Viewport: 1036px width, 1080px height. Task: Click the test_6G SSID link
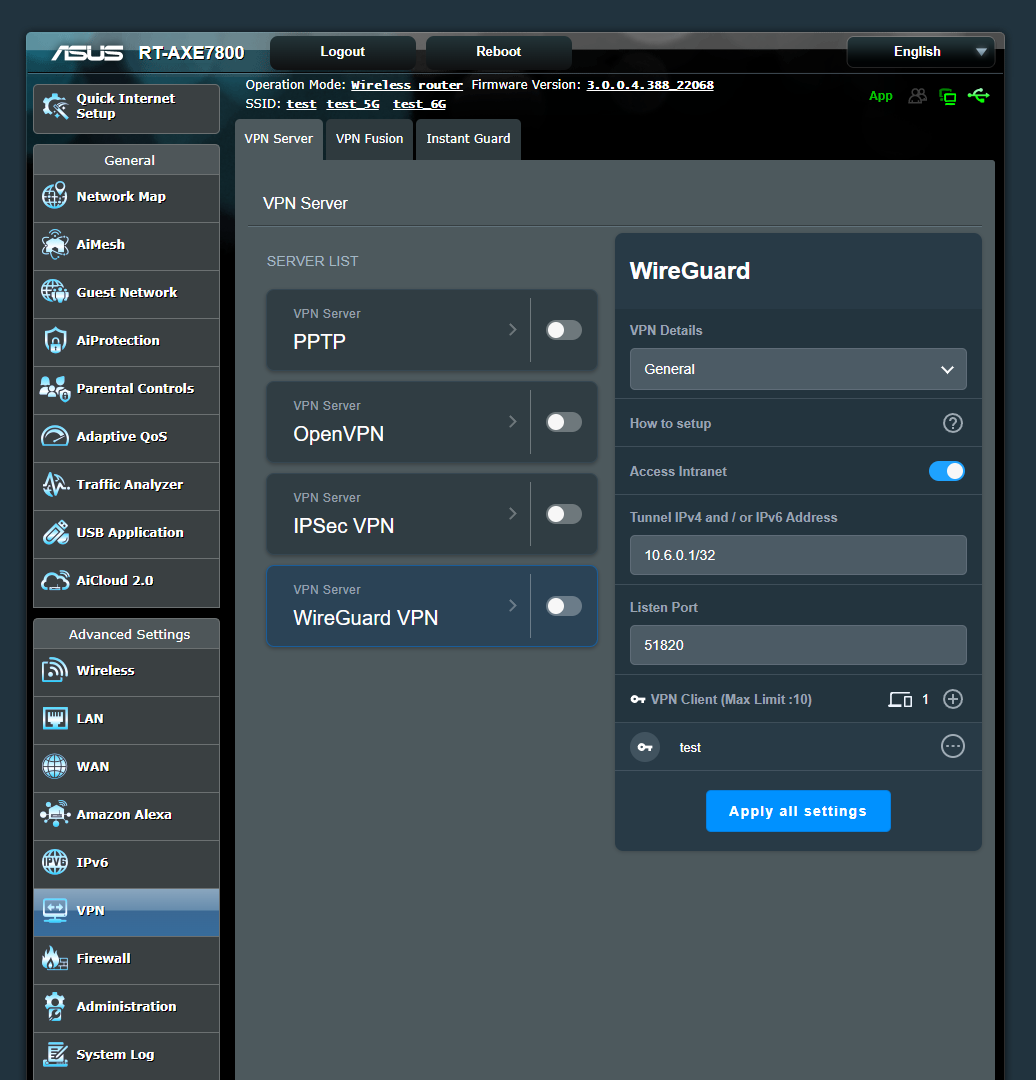click(x=419, y=104)
